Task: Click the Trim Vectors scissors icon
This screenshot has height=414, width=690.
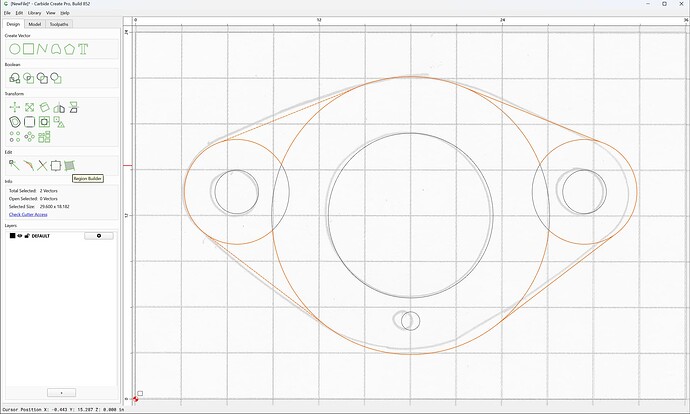Action: coord(42,165)
